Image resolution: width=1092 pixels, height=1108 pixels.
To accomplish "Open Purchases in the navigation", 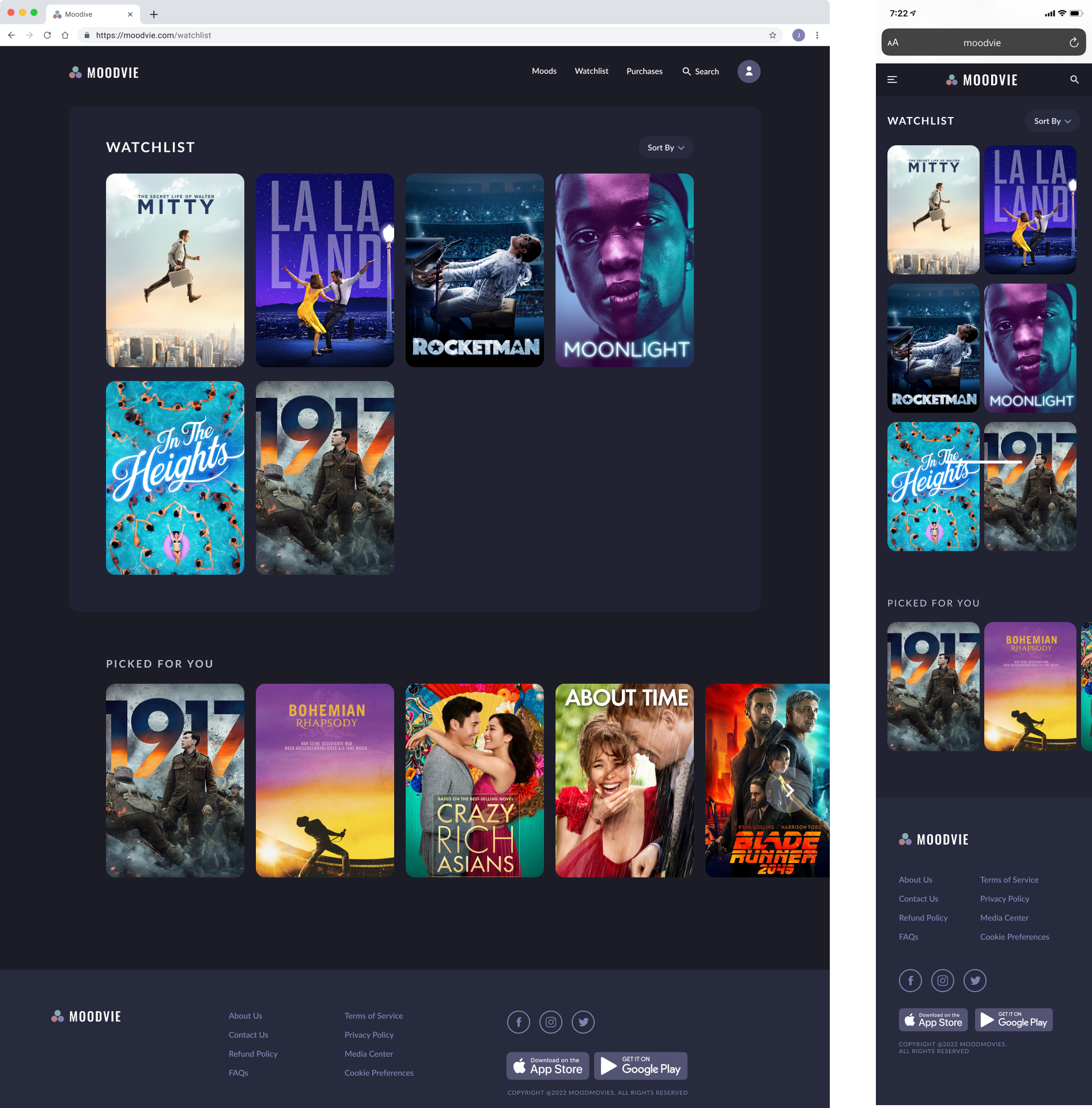I will pyautogui.click(x=644, y=71).
